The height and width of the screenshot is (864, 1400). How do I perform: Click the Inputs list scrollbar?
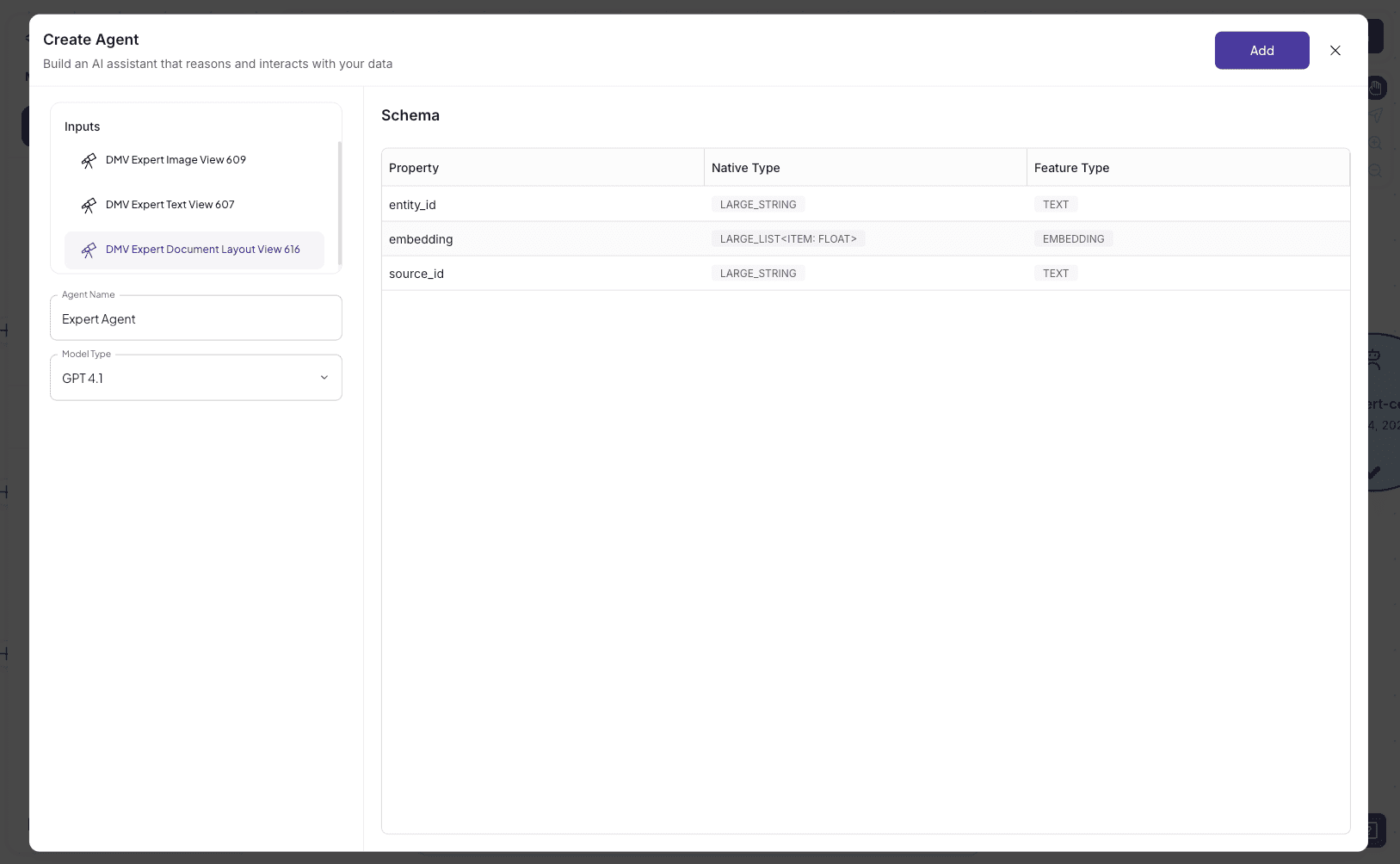[x=340, y=203]
